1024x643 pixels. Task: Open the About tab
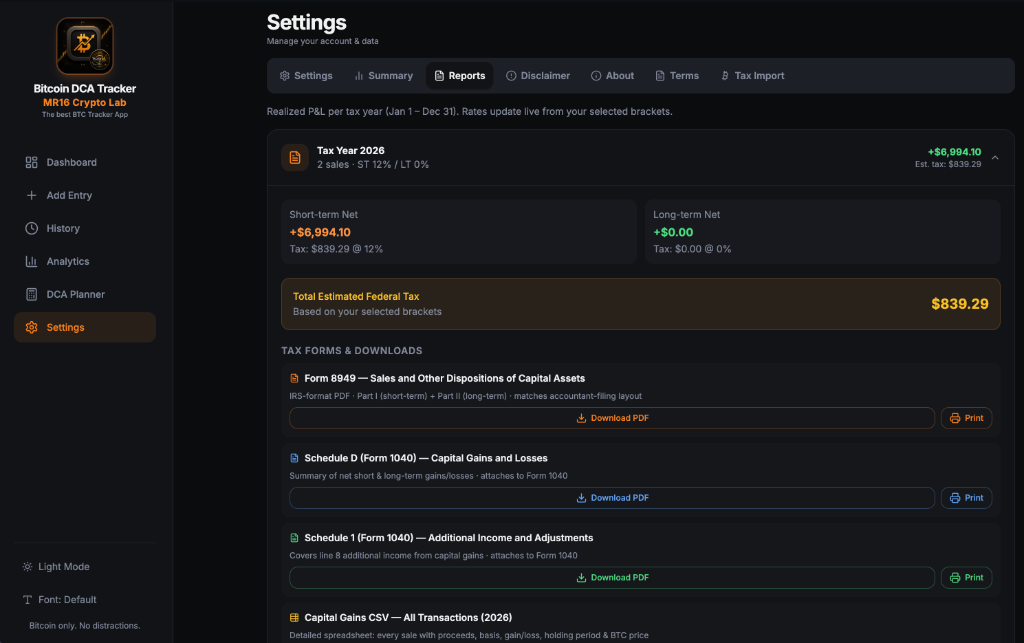(613, 76)
